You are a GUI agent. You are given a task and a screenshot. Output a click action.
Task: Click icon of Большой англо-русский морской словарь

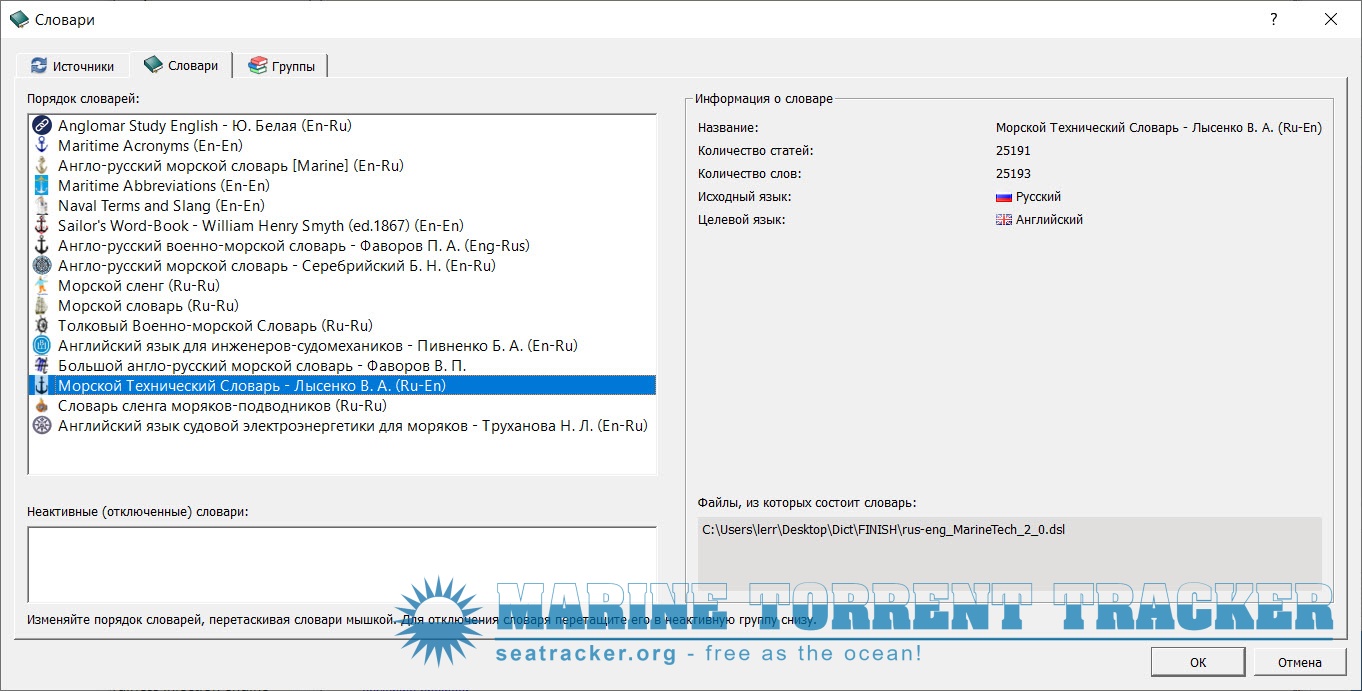coord(41,366)
